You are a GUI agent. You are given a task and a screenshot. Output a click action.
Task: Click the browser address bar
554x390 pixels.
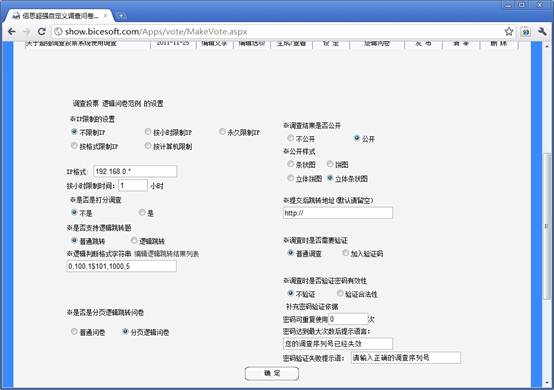pos(277,32)
